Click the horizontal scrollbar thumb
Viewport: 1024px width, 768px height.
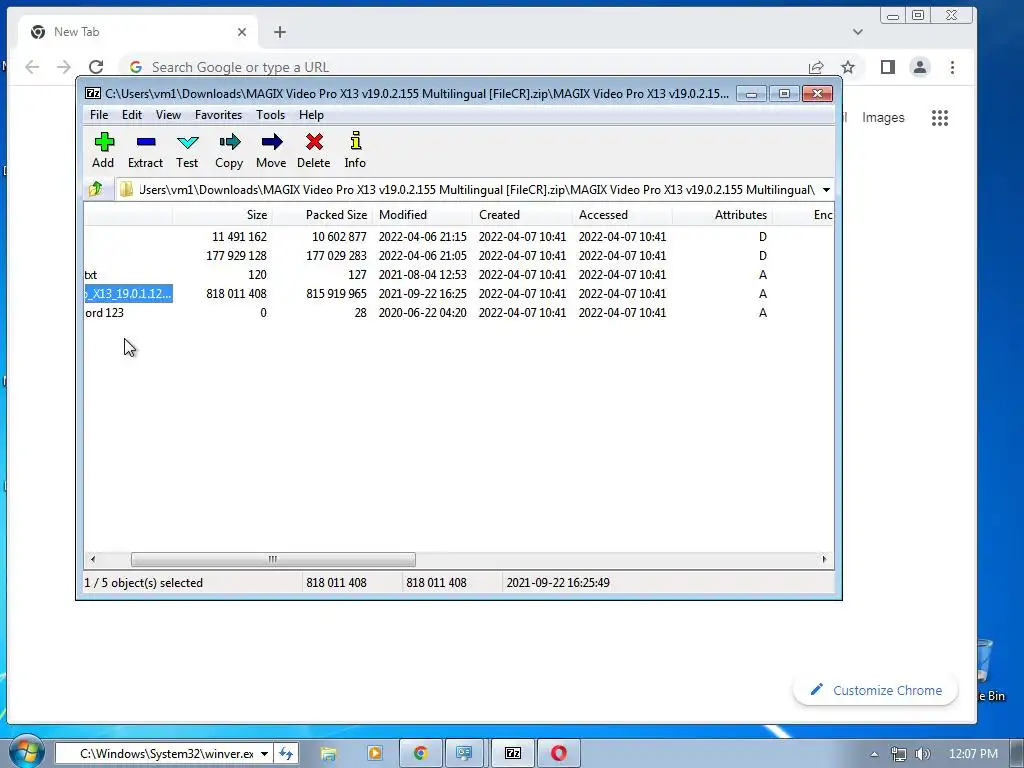pos(273,559)
